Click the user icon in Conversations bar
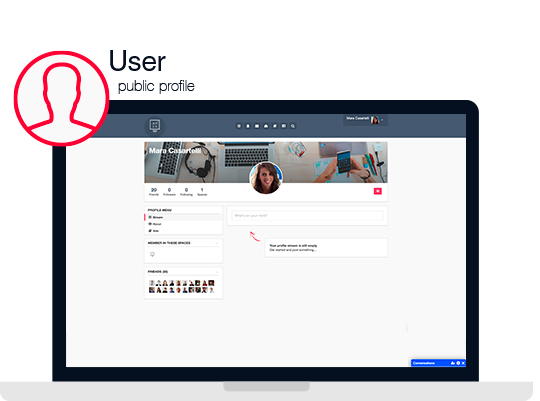Viewport: 540px width, 401px height. tap(453, 363)
